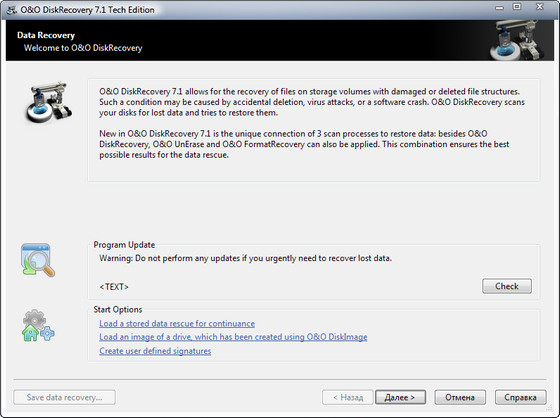Click the 'Start Options' group label

[118, 309]
